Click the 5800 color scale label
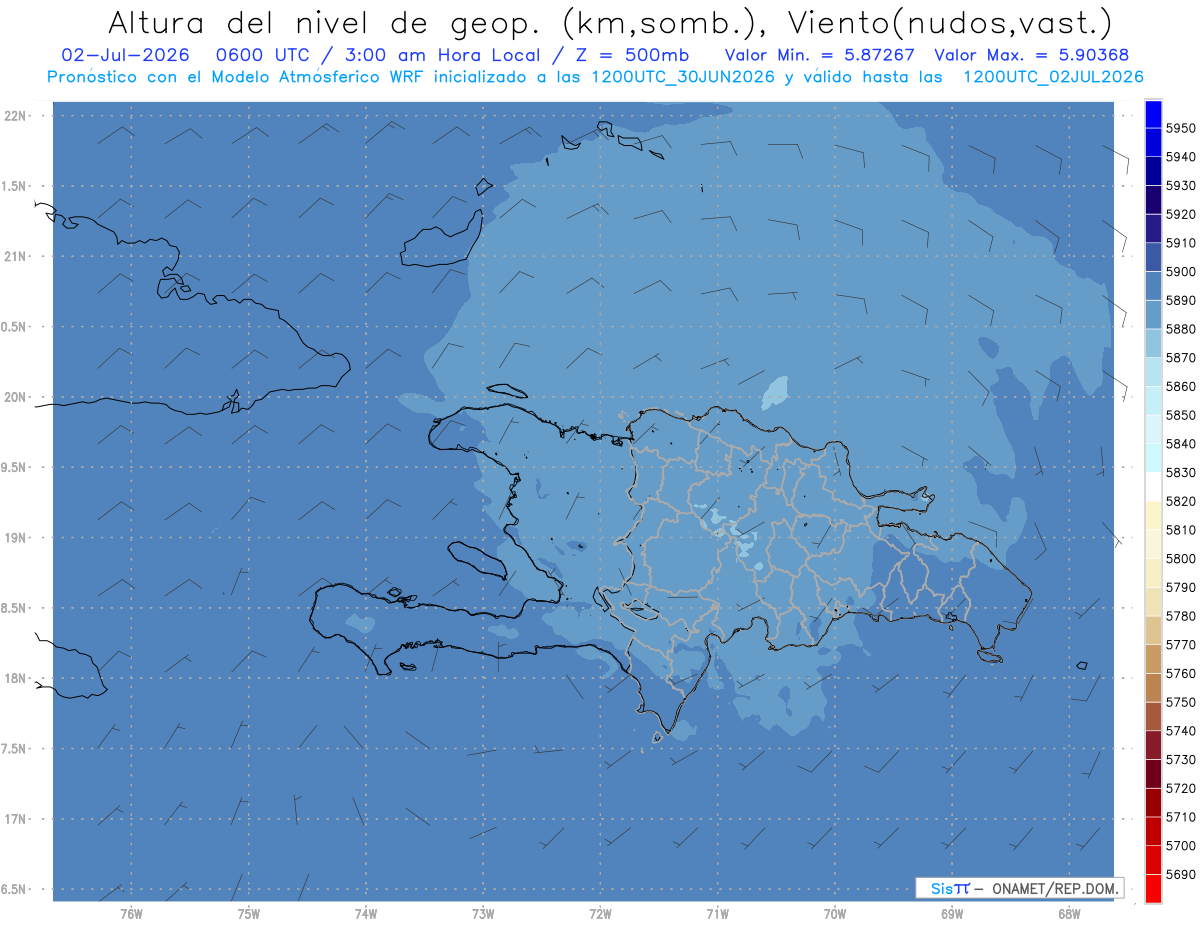The width and height of the screenshot is (1200, 927). click(1180, 559)
